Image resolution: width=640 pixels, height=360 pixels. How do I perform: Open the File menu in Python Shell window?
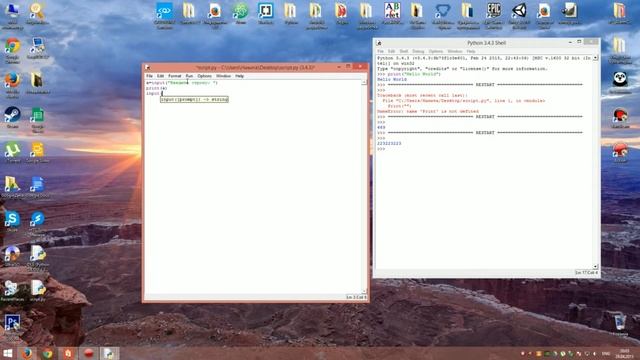pos(380,51)
